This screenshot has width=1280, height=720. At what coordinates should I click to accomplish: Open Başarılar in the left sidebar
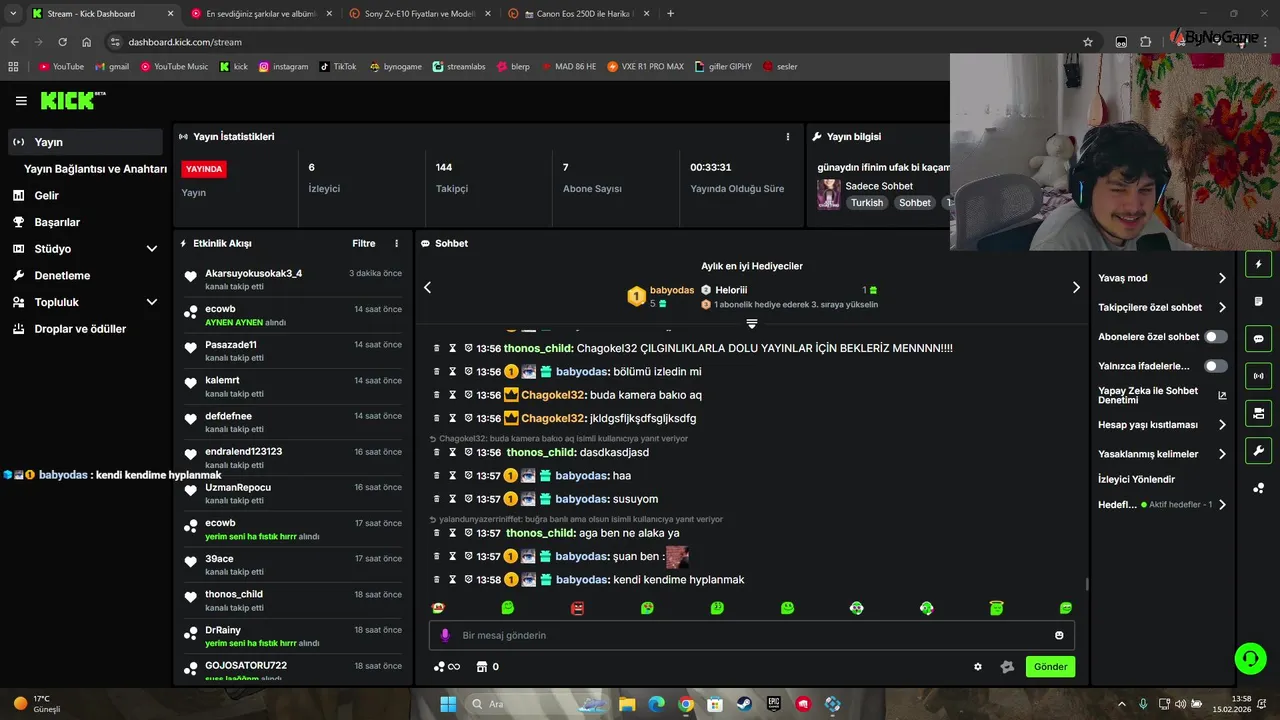pyautogui.click(x=57, y=222)
